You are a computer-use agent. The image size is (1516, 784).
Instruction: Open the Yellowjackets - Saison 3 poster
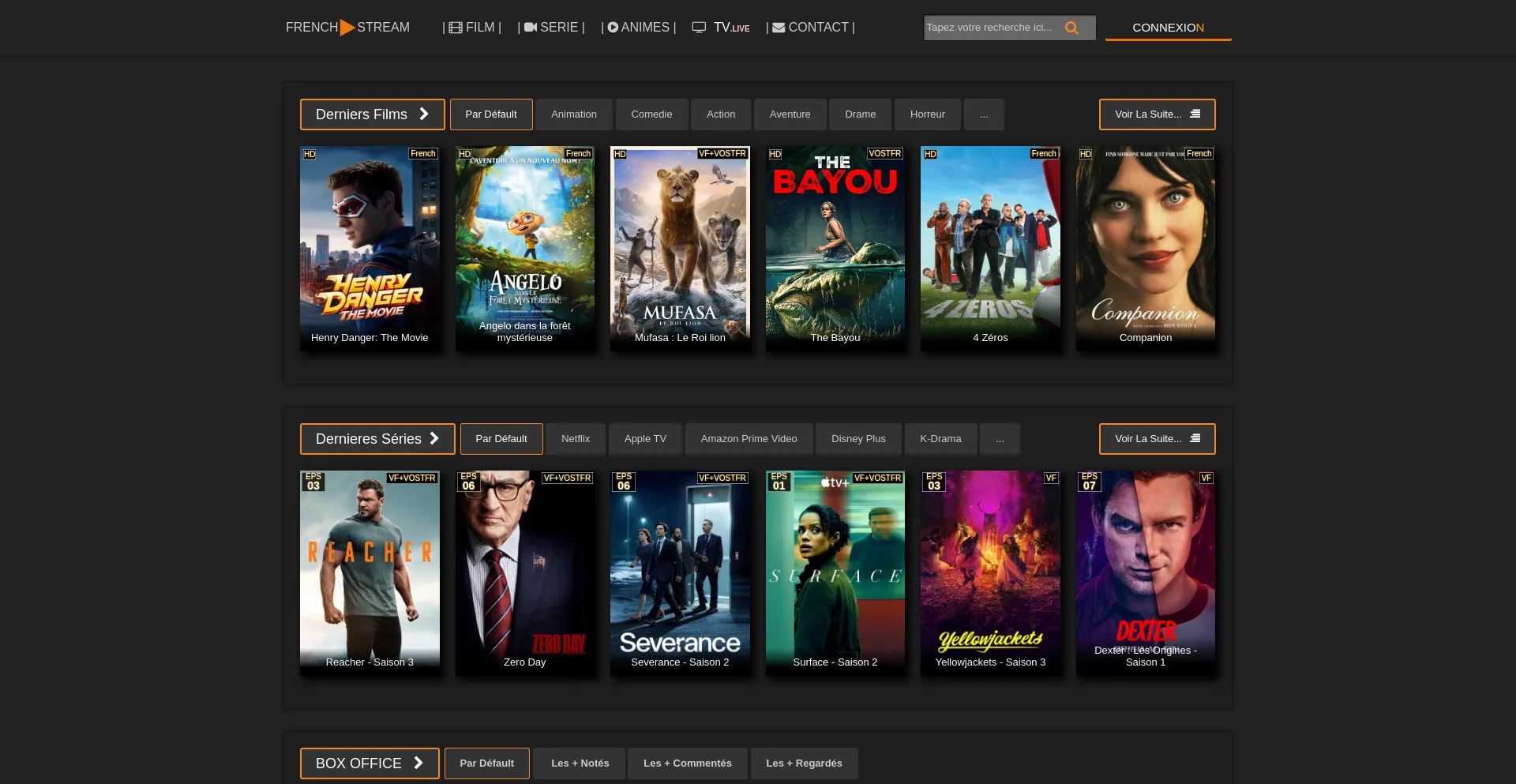click(990, 573)
